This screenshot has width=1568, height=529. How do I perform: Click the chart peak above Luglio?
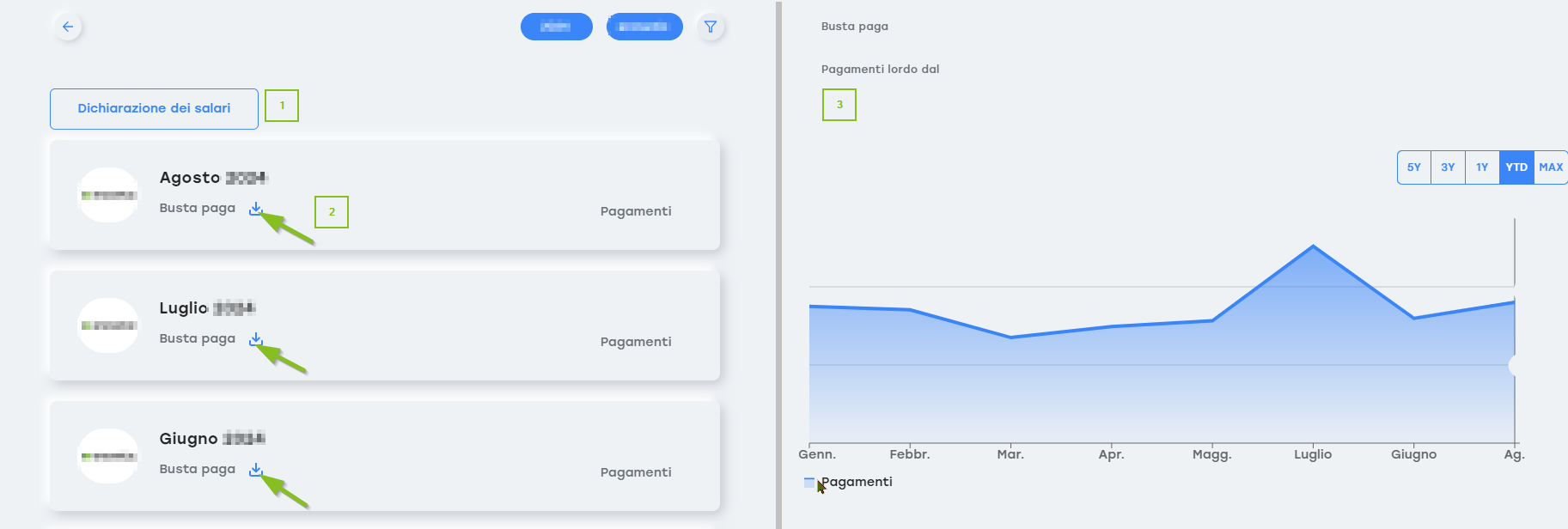(1313, 246)
